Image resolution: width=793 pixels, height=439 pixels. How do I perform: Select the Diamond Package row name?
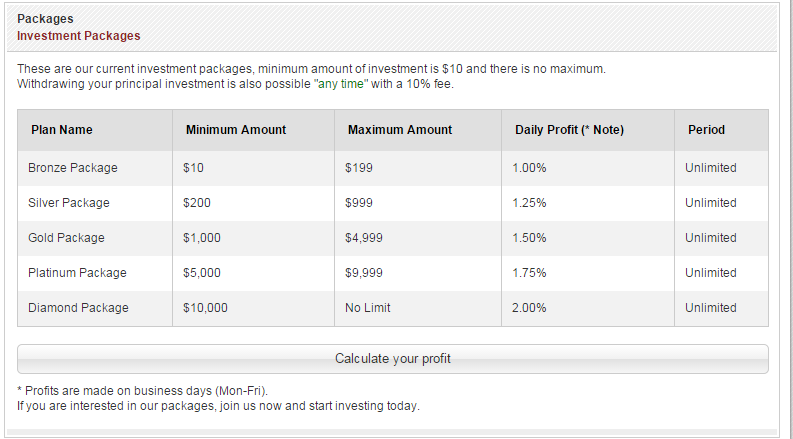[78, 308]
